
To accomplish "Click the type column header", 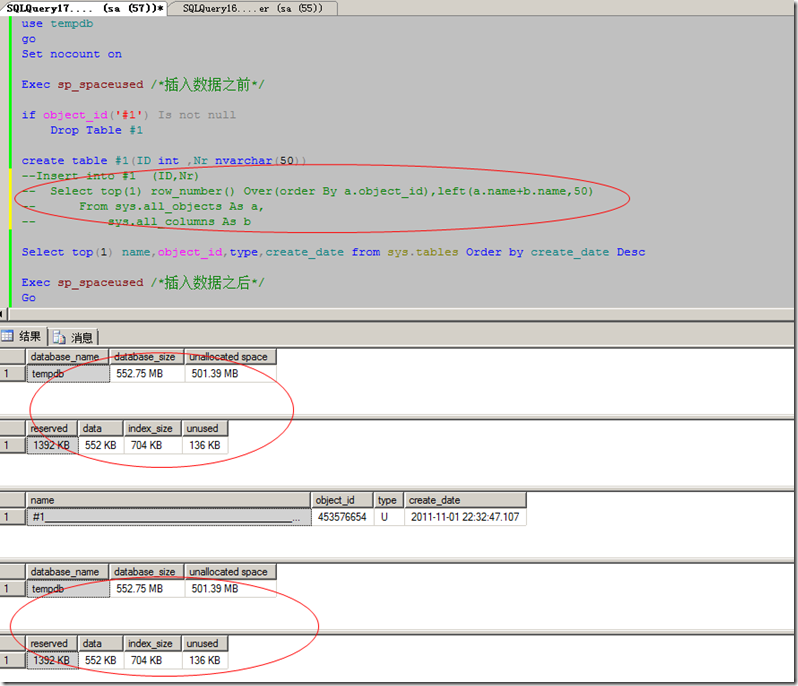I will pyautogui.click(x=388, y=500).
